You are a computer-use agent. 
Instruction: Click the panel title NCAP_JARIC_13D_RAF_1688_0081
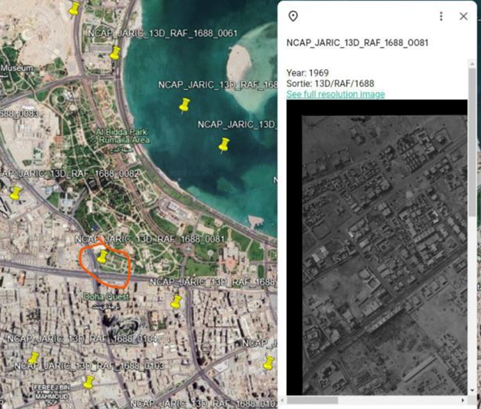click(357, 43)
